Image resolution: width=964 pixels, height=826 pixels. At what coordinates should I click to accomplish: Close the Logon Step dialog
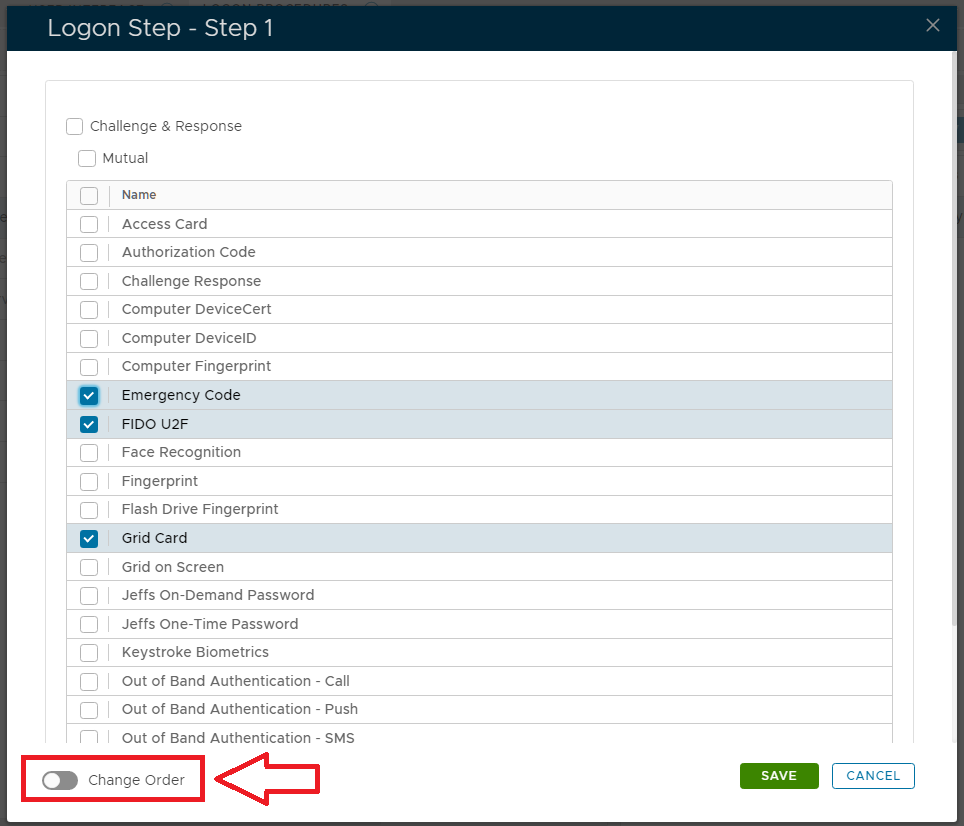[x=932, y=25]
